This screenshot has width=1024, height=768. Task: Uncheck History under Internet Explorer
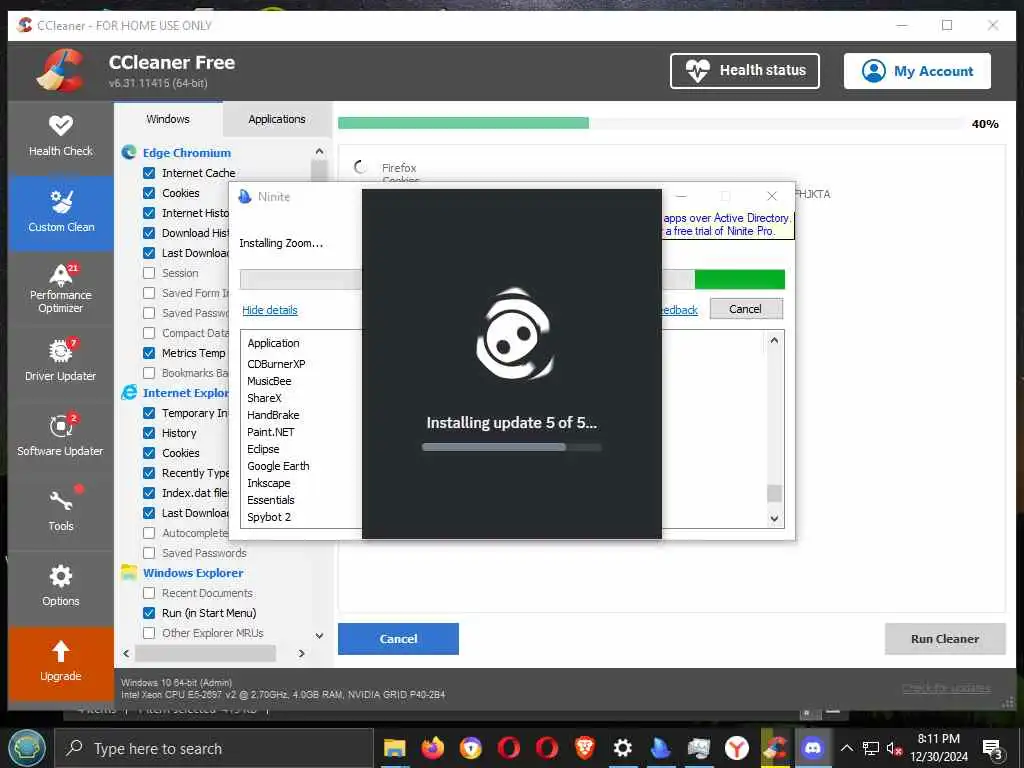point(149,433)
